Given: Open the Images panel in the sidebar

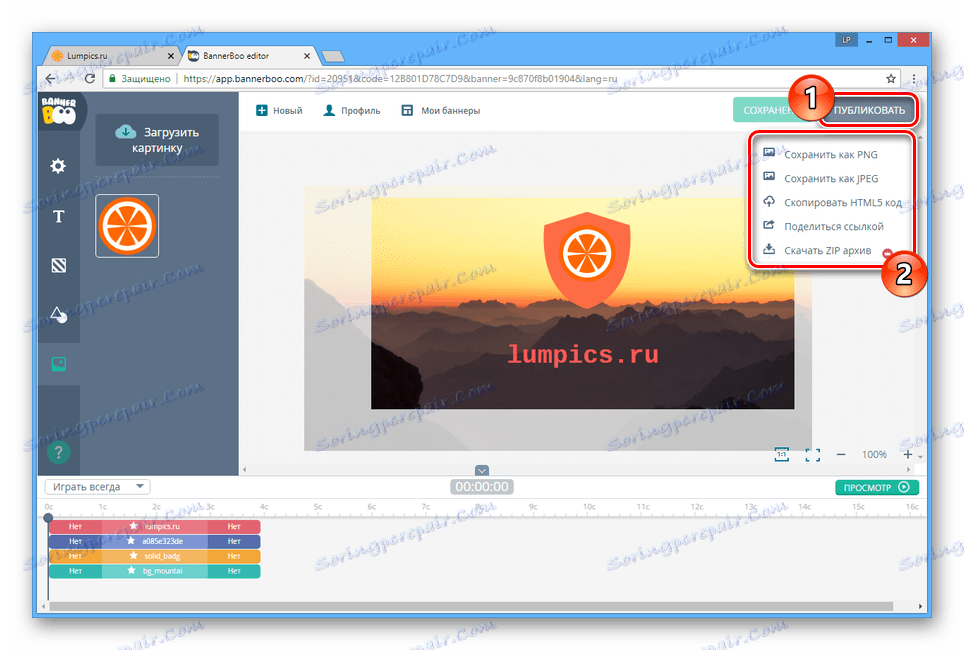Looking at the screenshot, I should (58, 364).
